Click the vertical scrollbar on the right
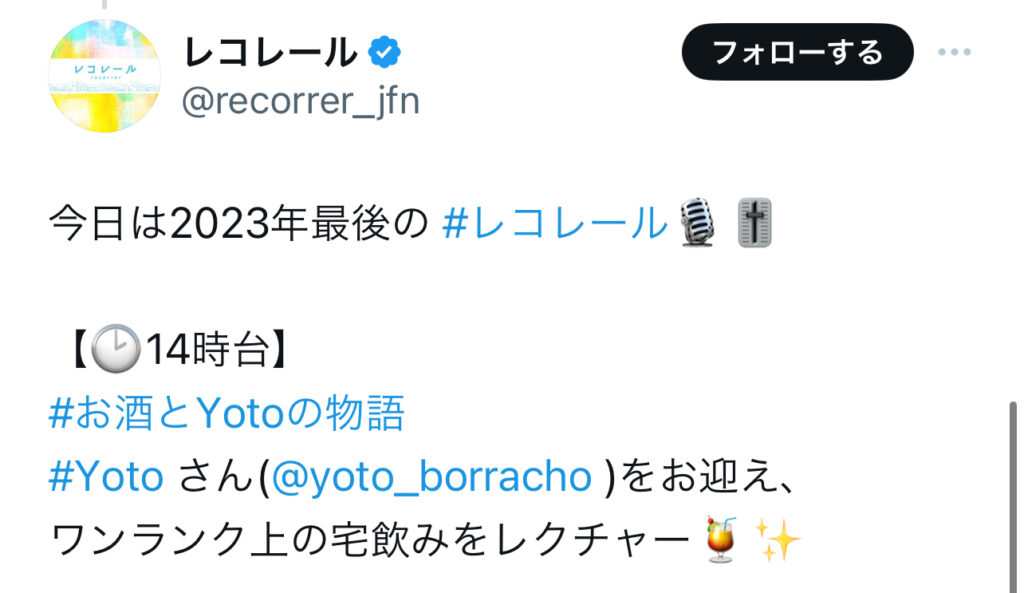This screenshot has width=1024, height=593. tap(1013, 496)
